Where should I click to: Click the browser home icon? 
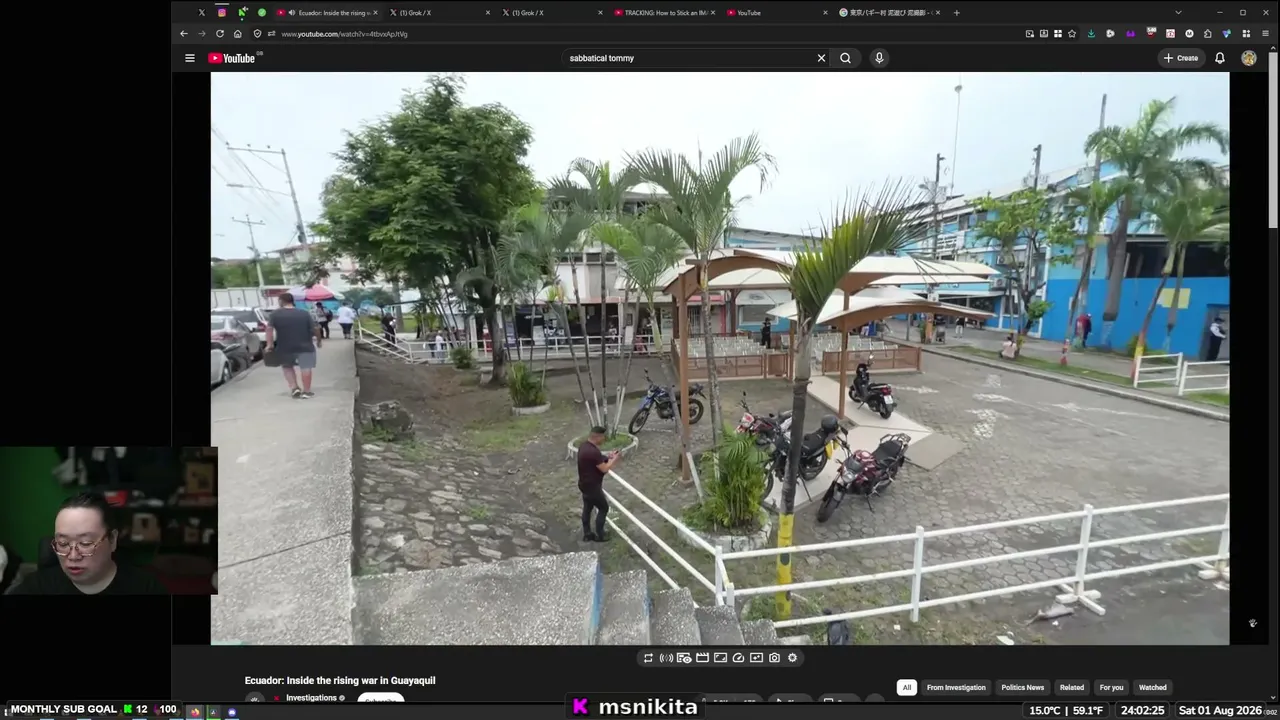tap(237, 34)
